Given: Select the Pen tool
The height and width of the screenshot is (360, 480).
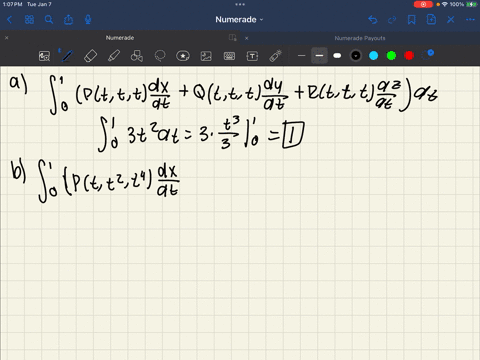Looking at the screenshot, I should pyautogui.click(x=67, y=56).
